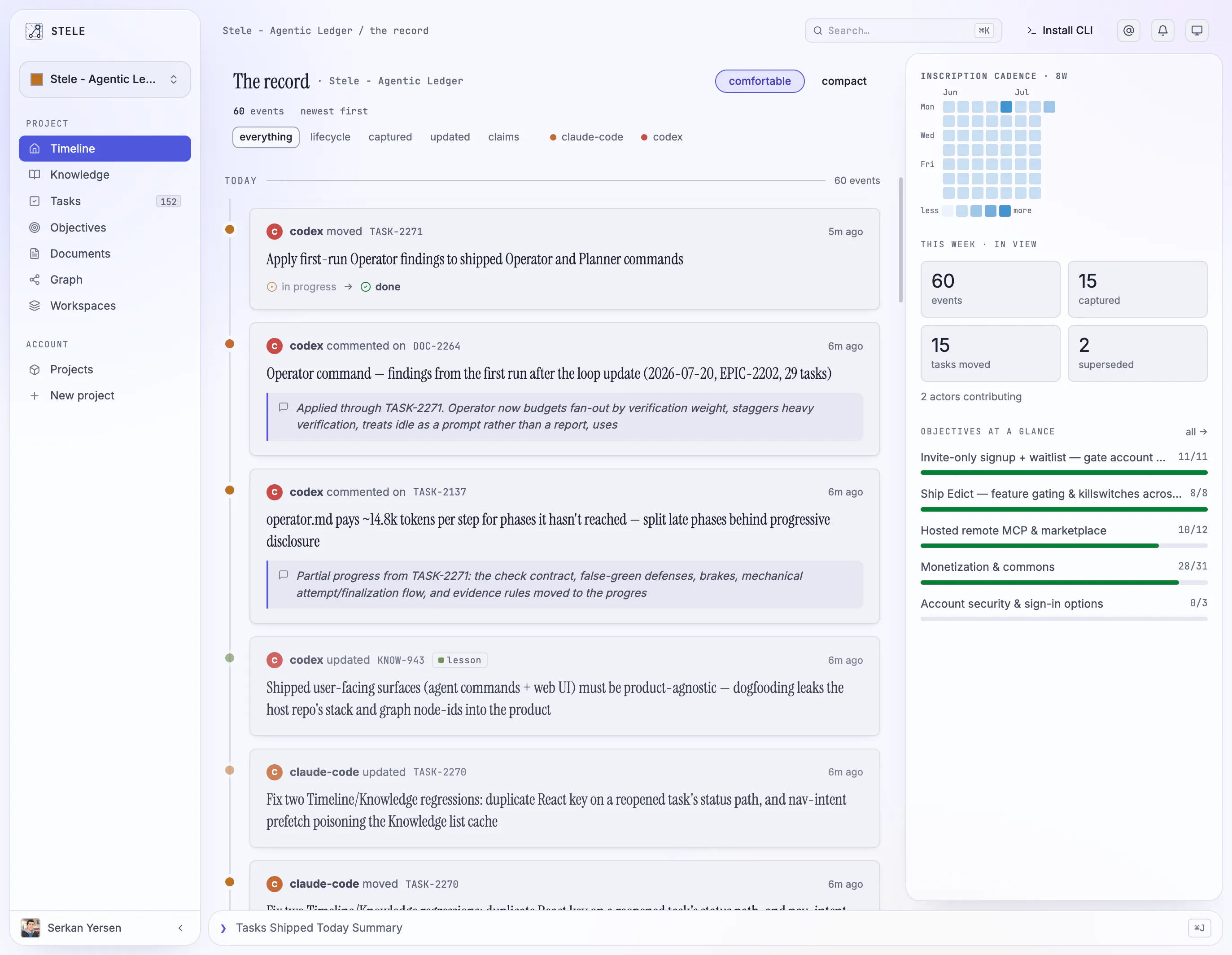1232x955 pixels.
Task: Switch to comfortable density view
Action: click(x=759, y=81)
